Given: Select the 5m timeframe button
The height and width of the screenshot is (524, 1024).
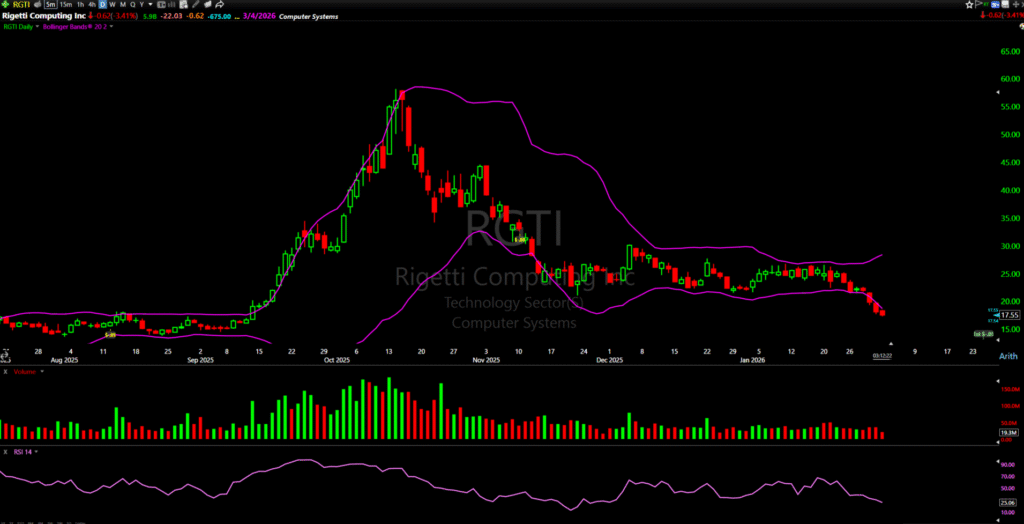Looking at the screenshot, I should pyautogui.click(x=49, y=5).
